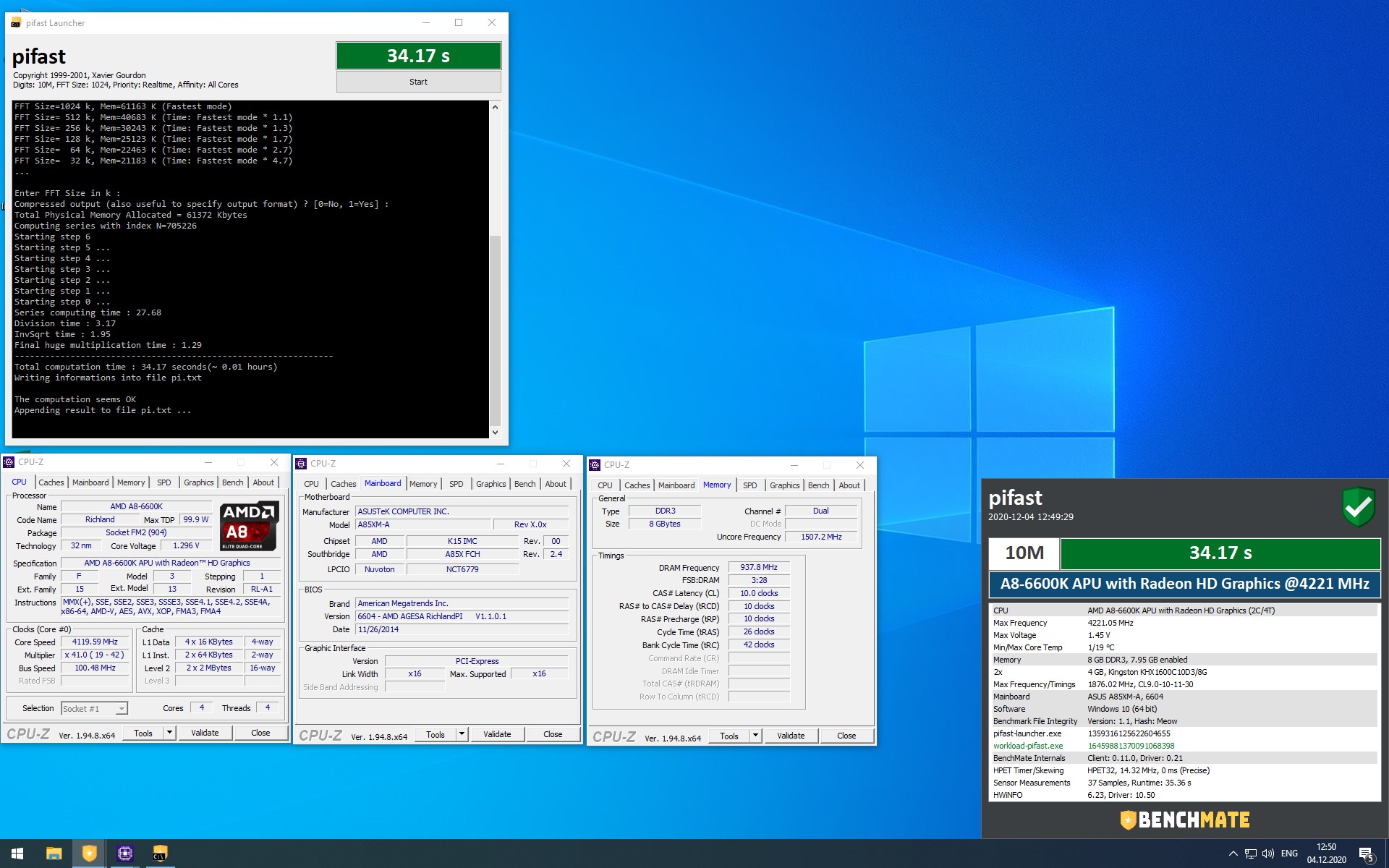Open About tab in first CPU-Z window
1389x868 pixels.
point(263,482)
